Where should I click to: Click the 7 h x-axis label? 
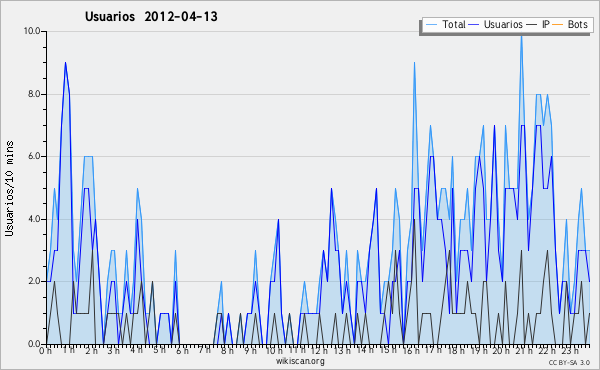tap(205, 350)
